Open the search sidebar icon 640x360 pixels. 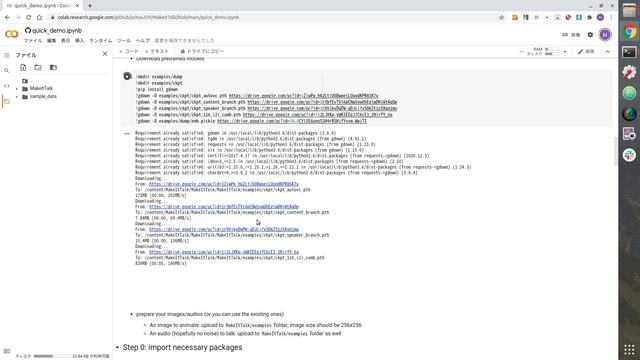[7, 71]
